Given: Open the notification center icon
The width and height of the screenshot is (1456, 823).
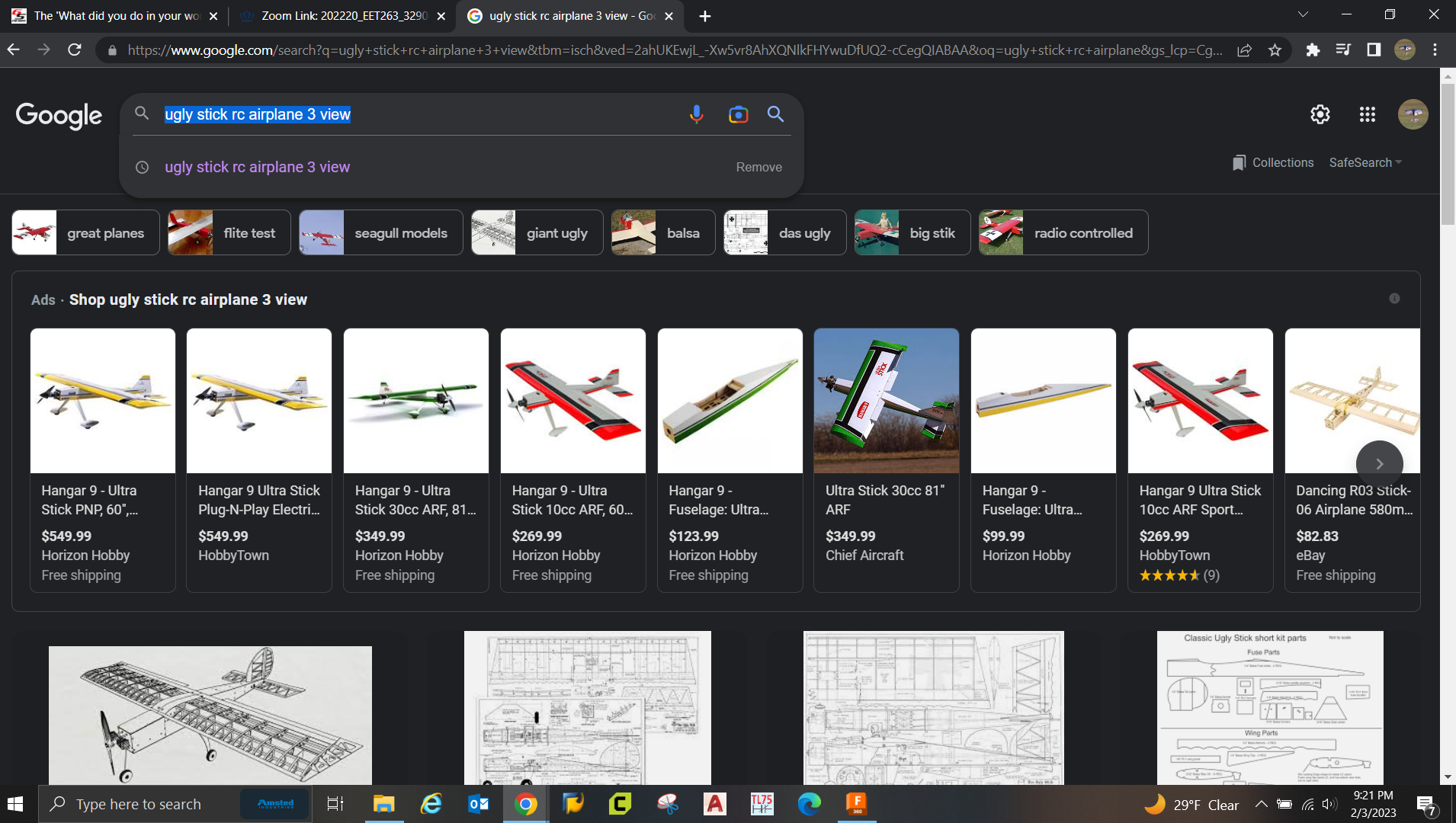Looking at the screenshot, I should click(1426, 805).
